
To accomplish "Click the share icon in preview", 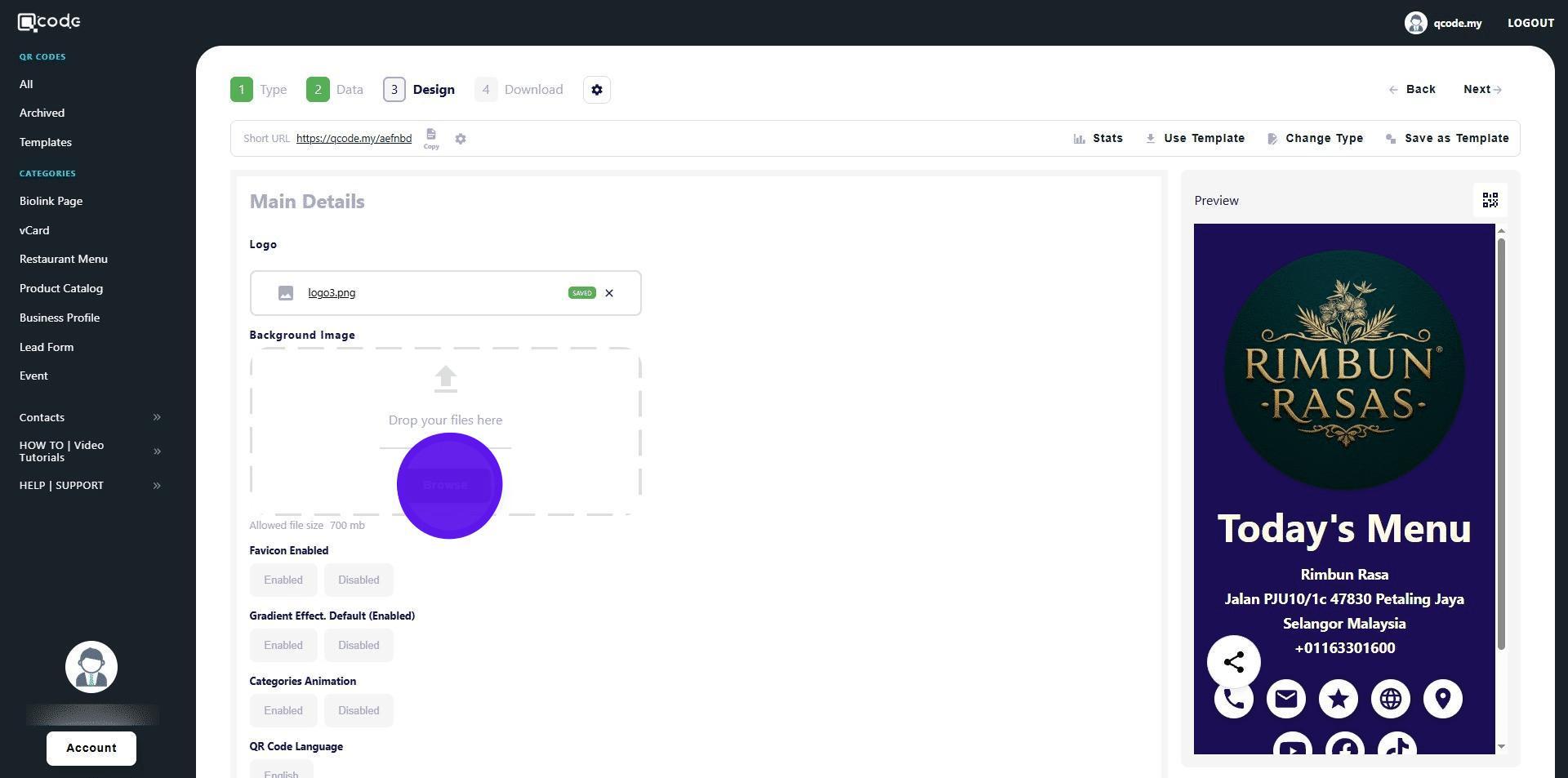I will pyautogui.click(x=1233, y=662).
